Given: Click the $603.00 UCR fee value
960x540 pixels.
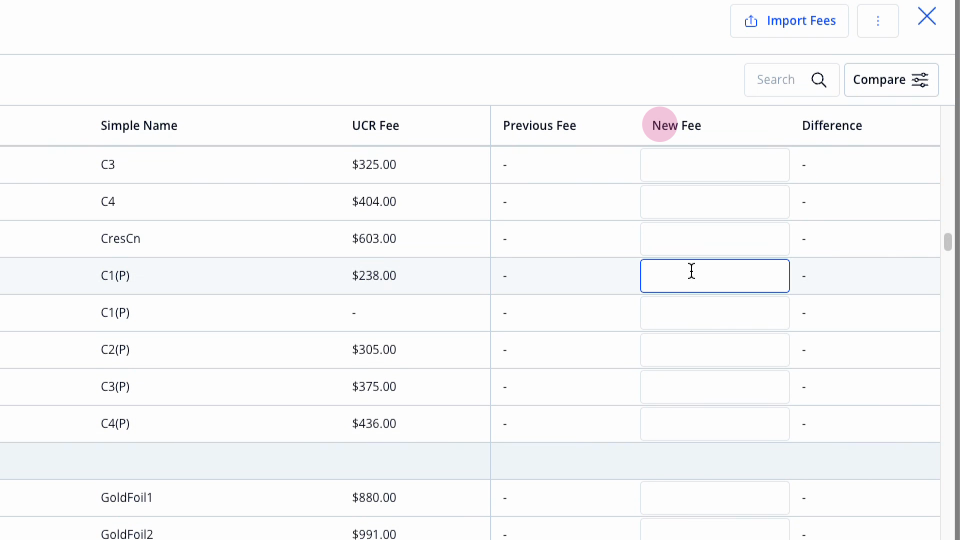Looking at the screenshot, I should (374, 239).
